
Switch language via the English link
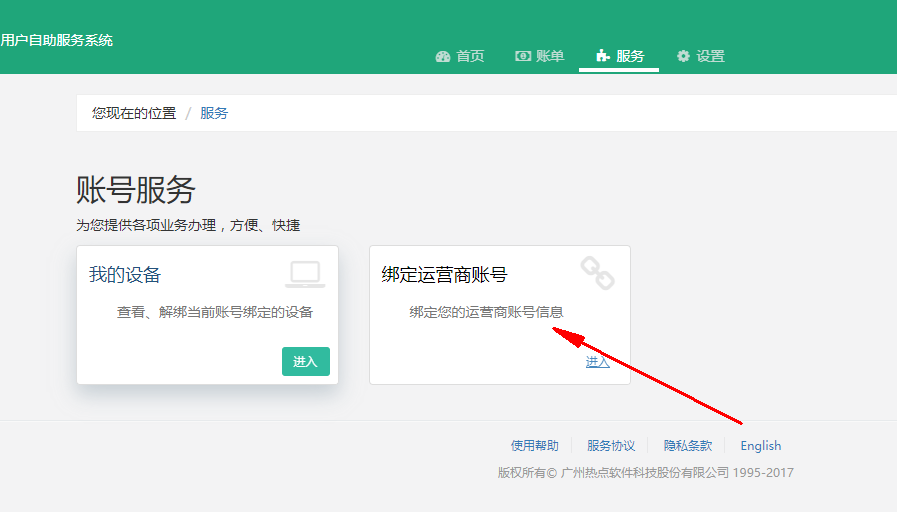pyautogui.click(x=760, y=446)
